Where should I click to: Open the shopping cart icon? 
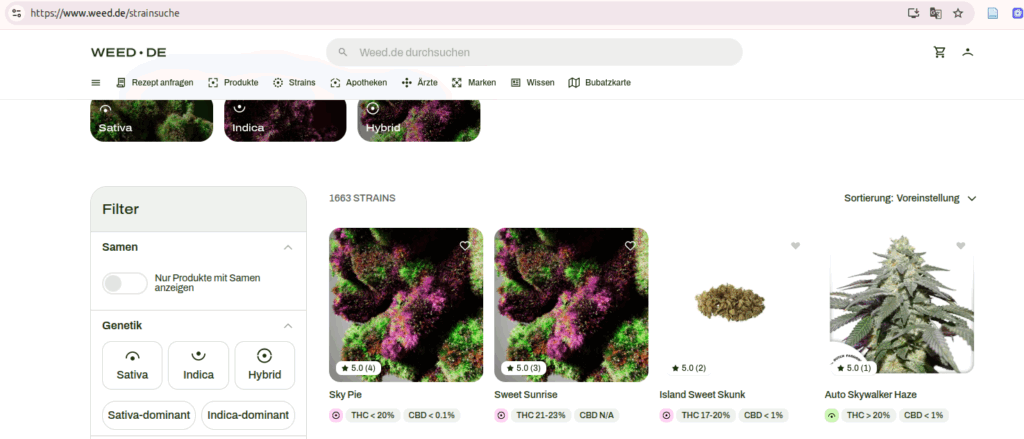(x=940, y=52)
